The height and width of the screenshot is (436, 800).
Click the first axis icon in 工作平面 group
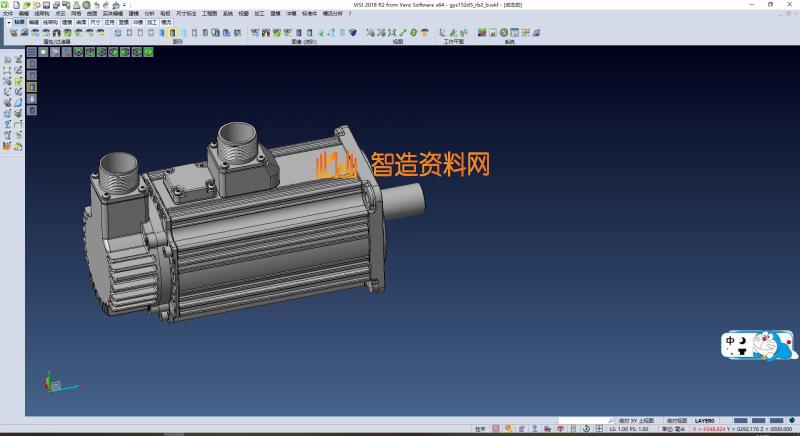pyautogui.click(x=442, y=33)
